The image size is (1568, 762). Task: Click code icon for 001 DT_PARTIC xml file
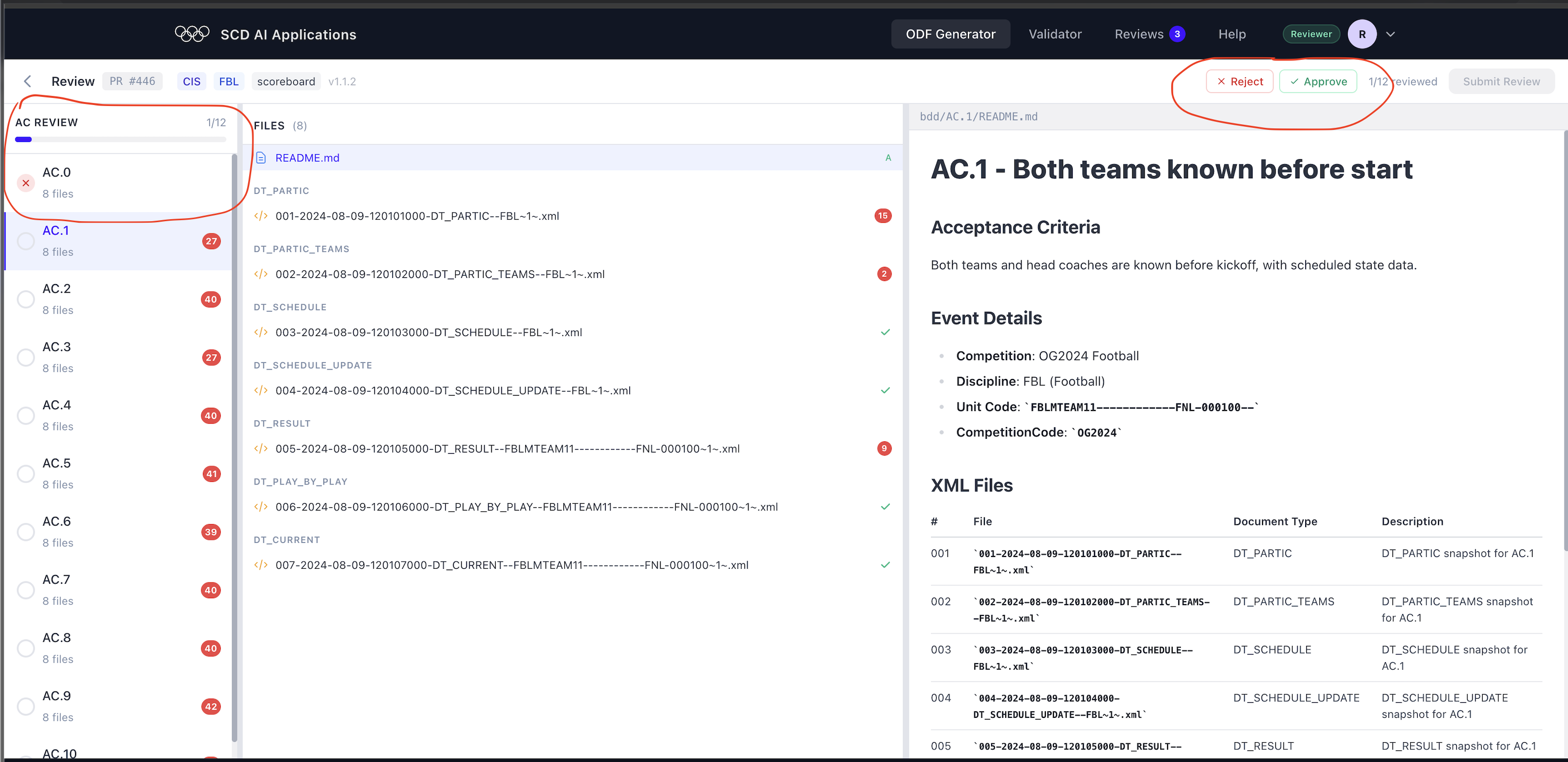[x=261, y=216]
